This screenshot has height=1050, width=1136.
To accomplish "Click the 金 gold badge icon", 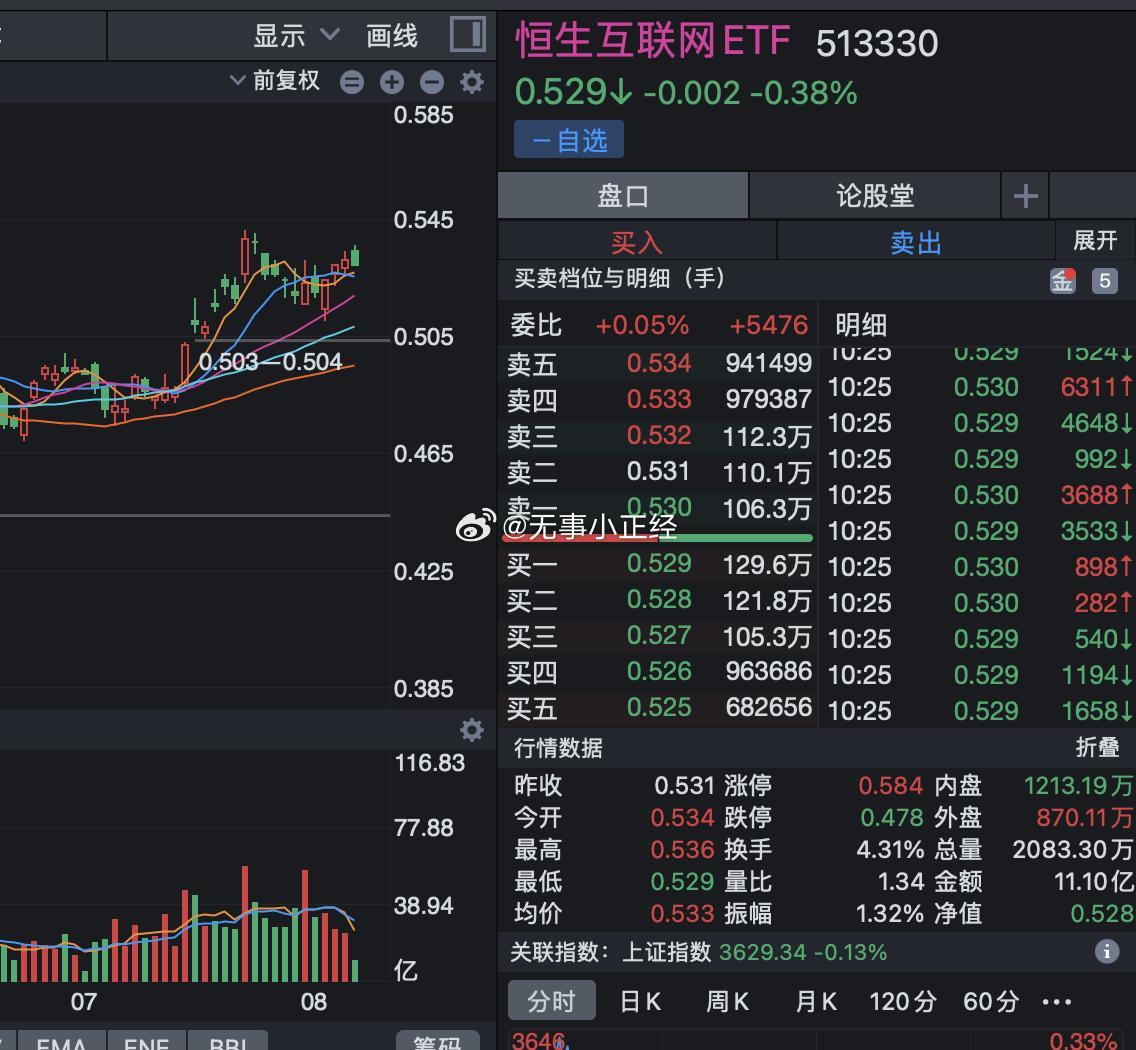I will (1063, 280).
